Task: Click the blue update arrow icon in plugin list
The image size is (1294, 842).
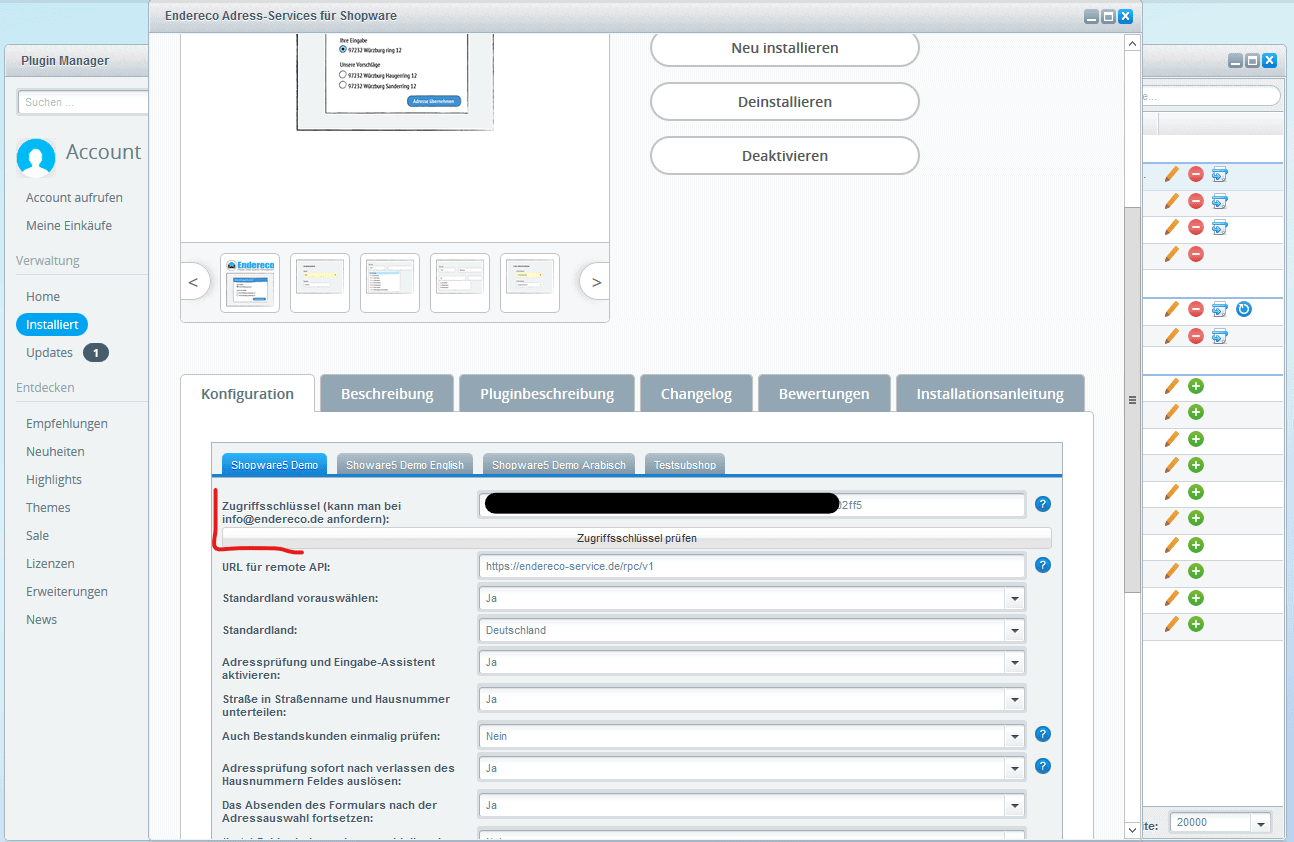Action: [x=1243, y=309]
